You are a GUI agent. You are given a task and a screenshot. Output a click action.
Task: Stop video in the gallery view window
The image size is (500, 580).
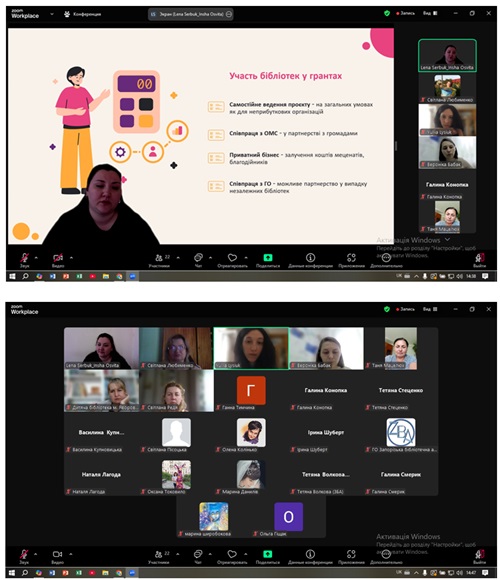[x=57, y=554]
